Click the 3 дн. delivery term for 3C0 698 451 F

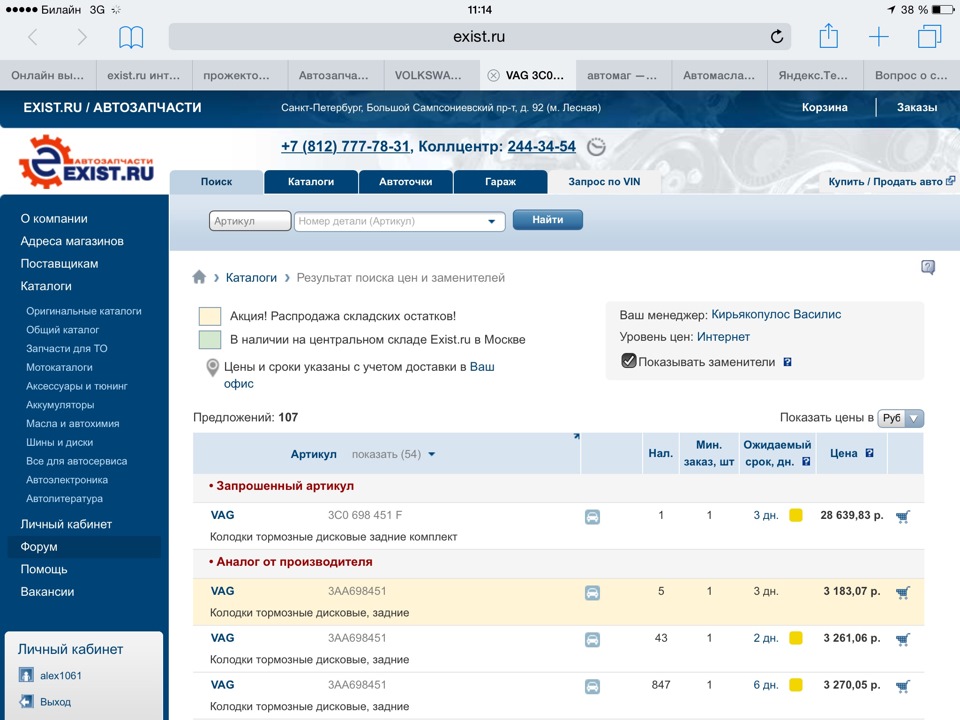765,516
